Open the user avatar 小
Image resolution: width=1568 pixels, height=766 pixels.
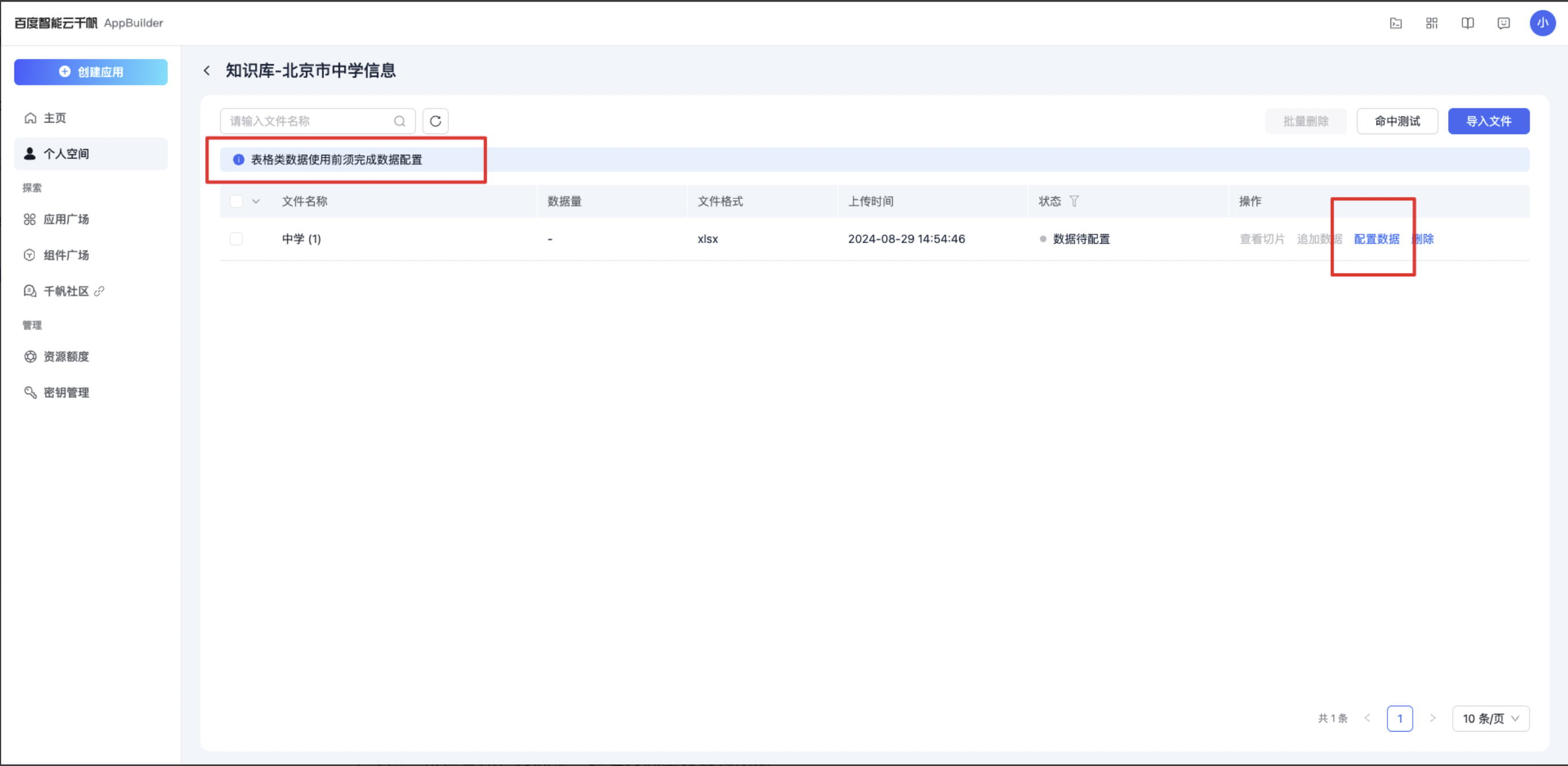pos(1542,23)
